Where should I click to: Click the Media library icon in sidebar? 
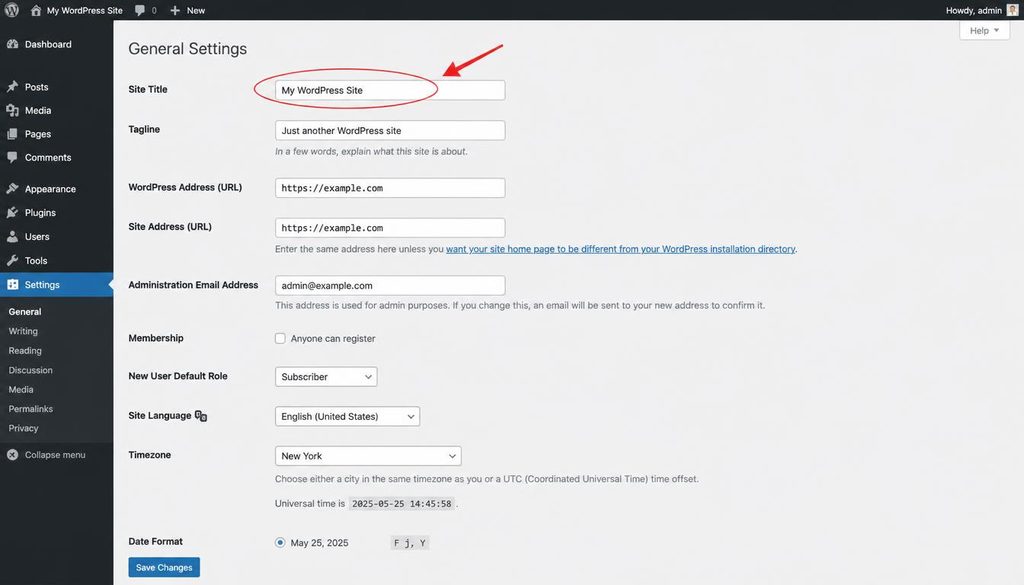click(x=12, y=110)
